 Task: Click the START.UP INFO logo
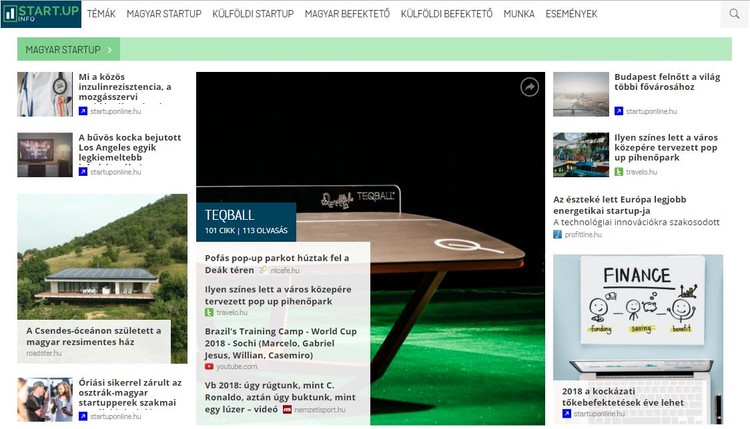click(41, 14)
